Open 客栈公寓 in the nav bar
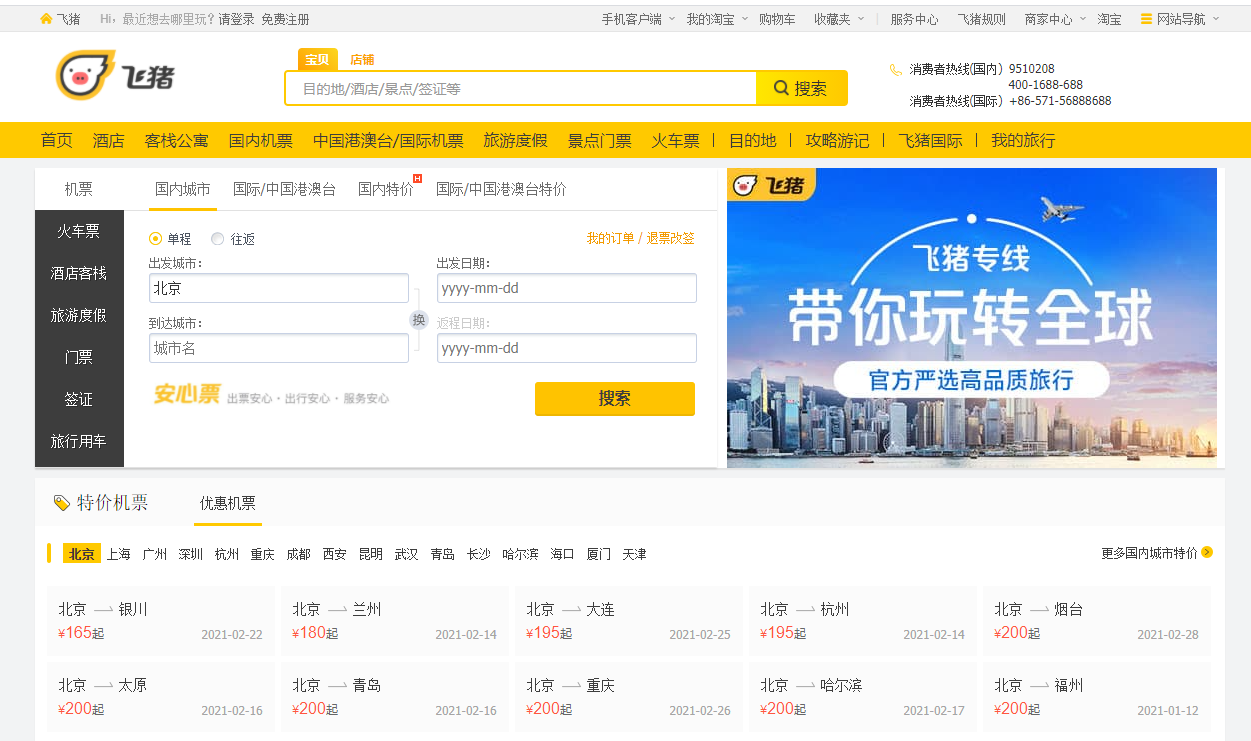Viewport: 1251px width, 741px height. 177,140
